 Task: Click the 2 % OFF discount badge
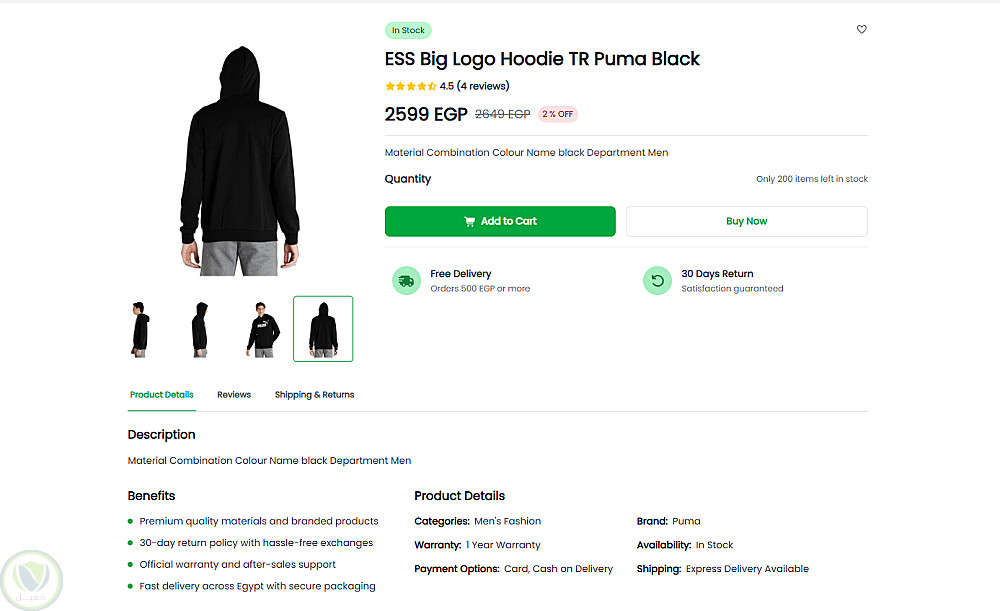pyautogui.click(x=558, y=114)
